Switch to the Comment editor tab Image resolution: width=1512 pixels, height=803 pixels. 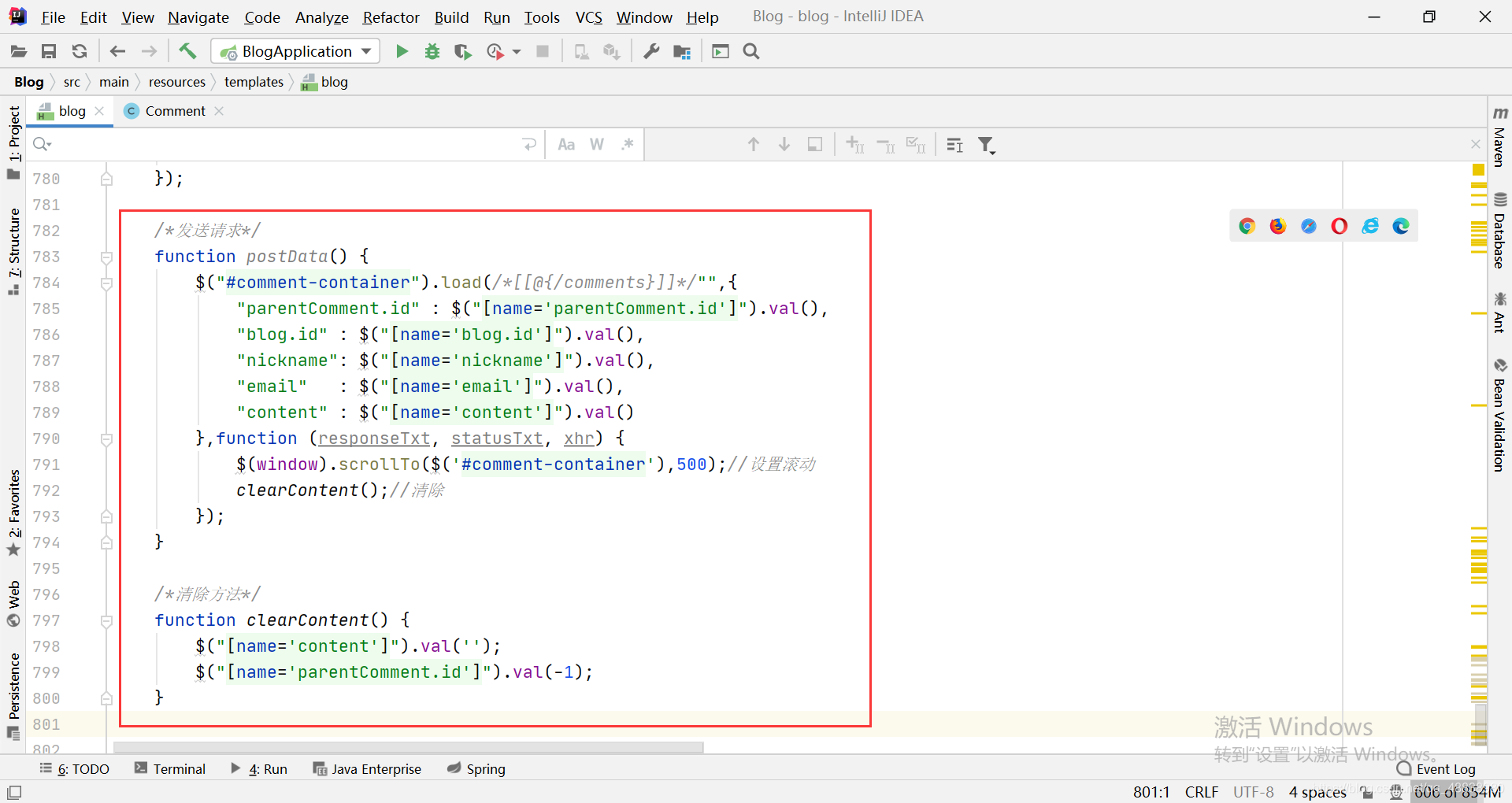tap(175, 111)
